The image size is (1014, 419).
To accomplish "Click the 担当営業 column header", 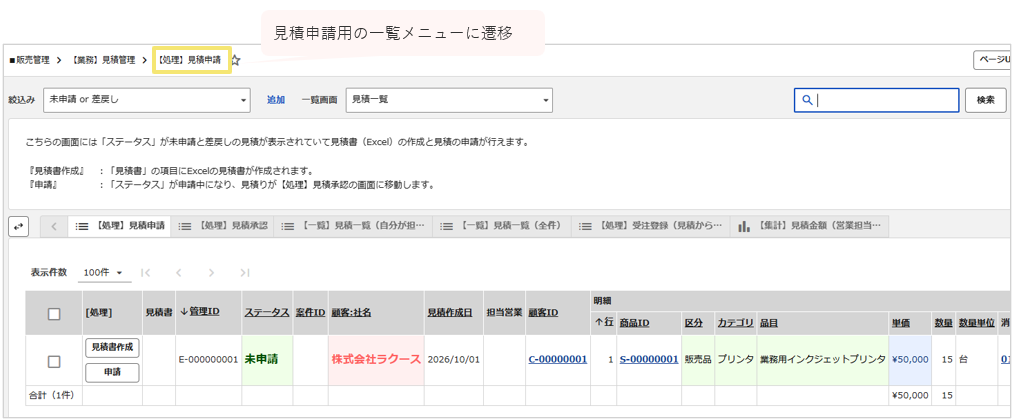I will (x=504, y=312).
